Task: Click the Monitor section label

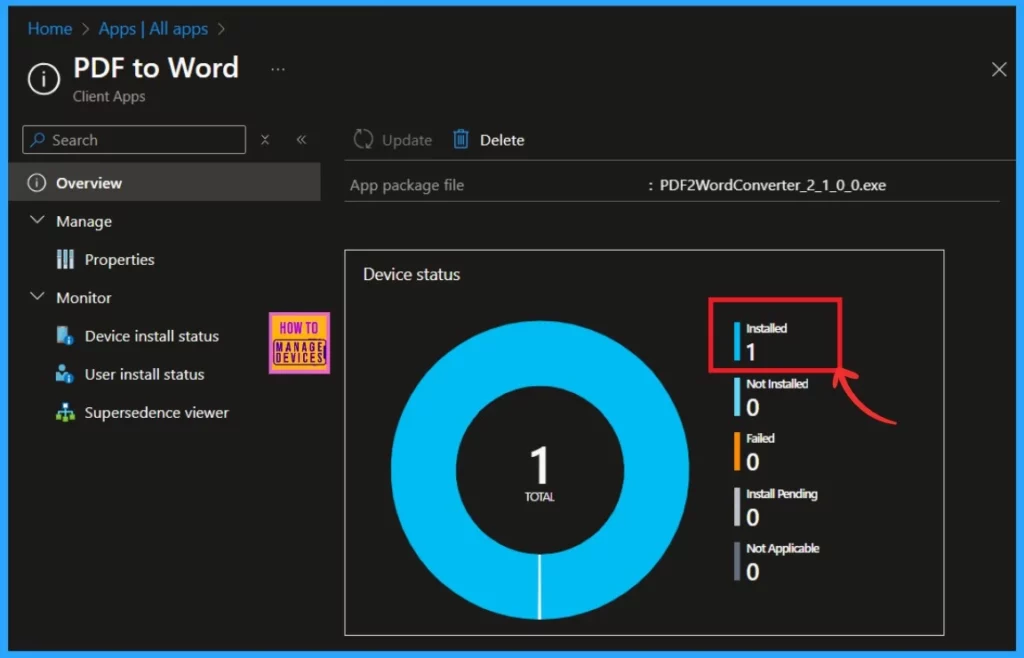Action: pyautogui.click(x=84, y=298)
